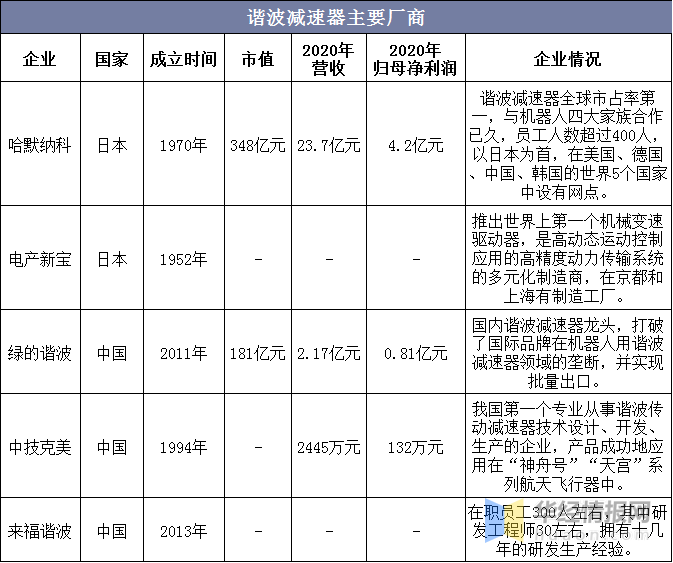Click the table title 谐波减速器主要厂商
673x563 pixels.
[336, 18]
